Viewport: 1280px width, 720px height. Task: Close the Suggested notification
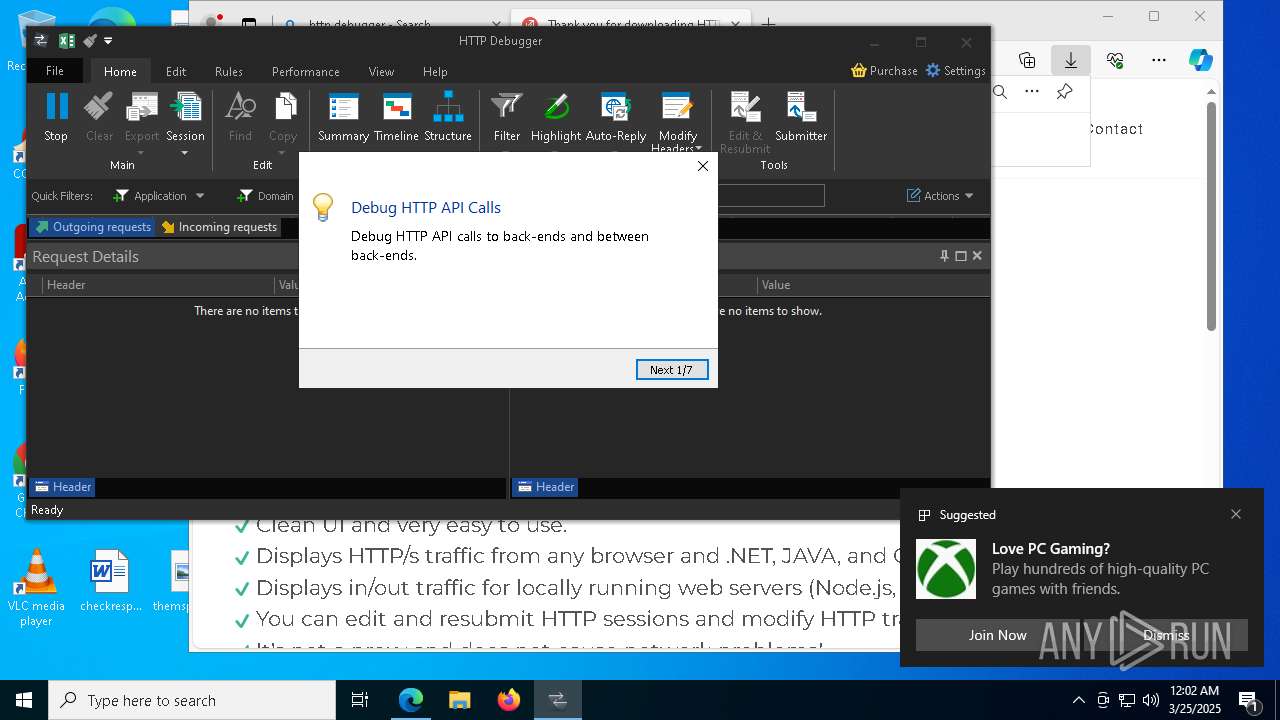tap(1236, 514)
